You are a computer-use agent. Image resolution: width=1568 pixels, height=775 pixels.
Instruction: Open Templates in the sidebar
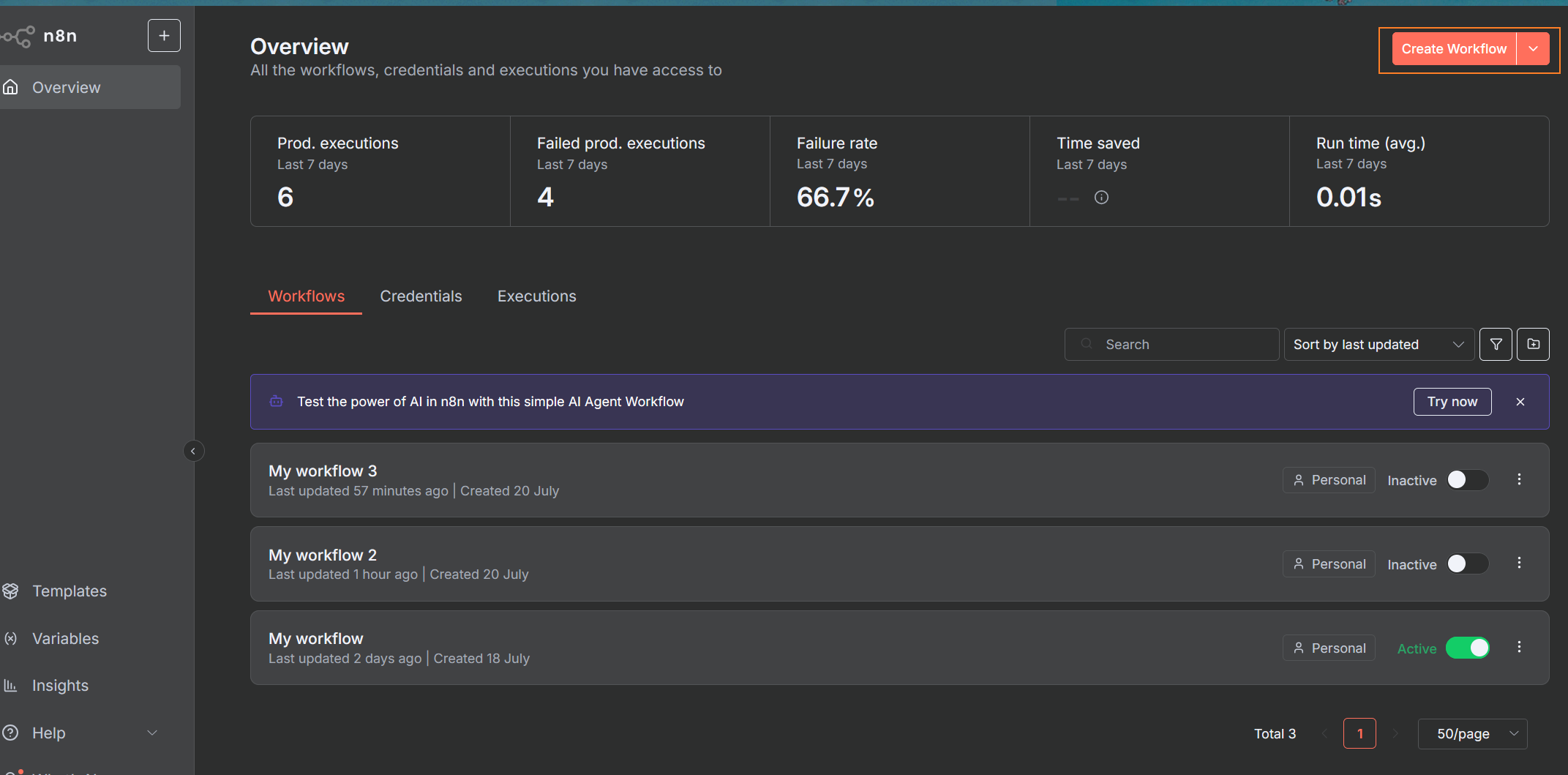coord(70,591)
